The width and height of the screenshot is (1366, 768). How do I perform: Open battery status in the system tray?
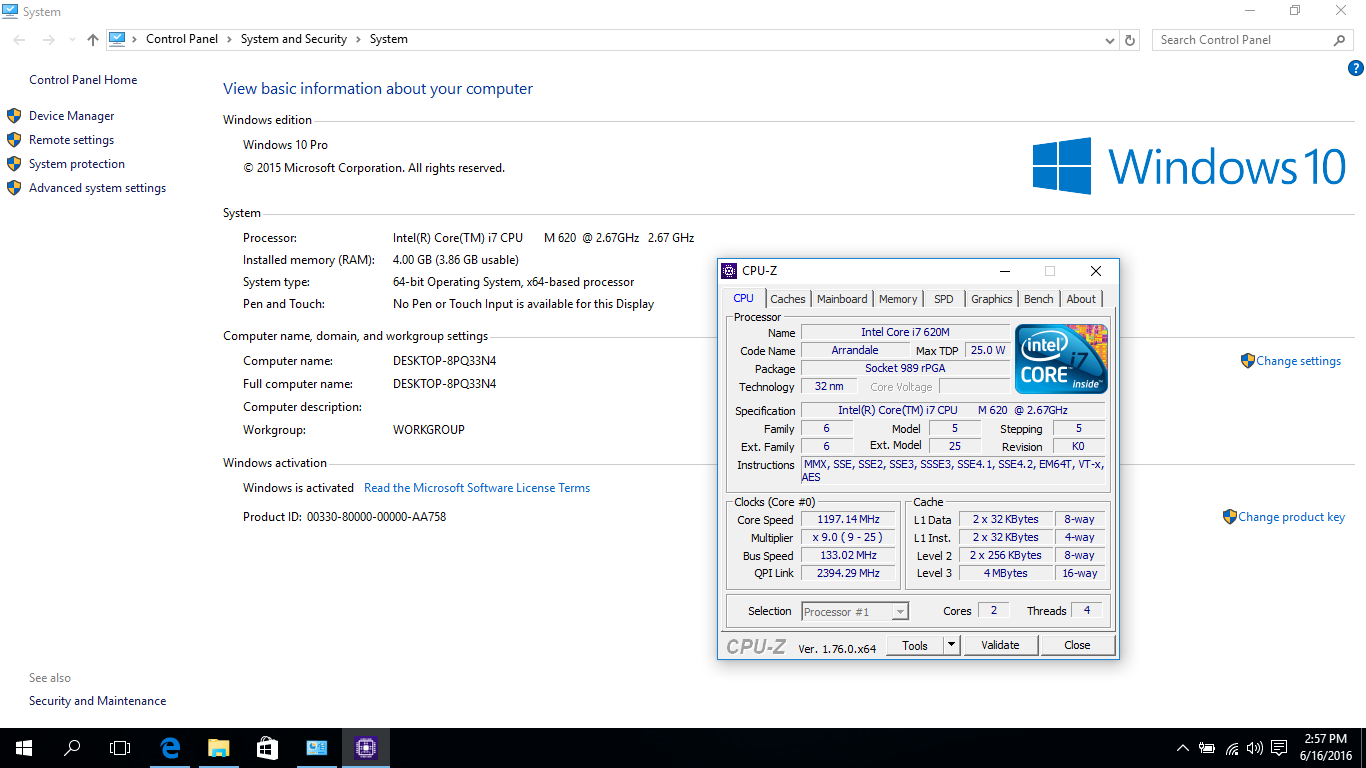tap(1207, 748)
